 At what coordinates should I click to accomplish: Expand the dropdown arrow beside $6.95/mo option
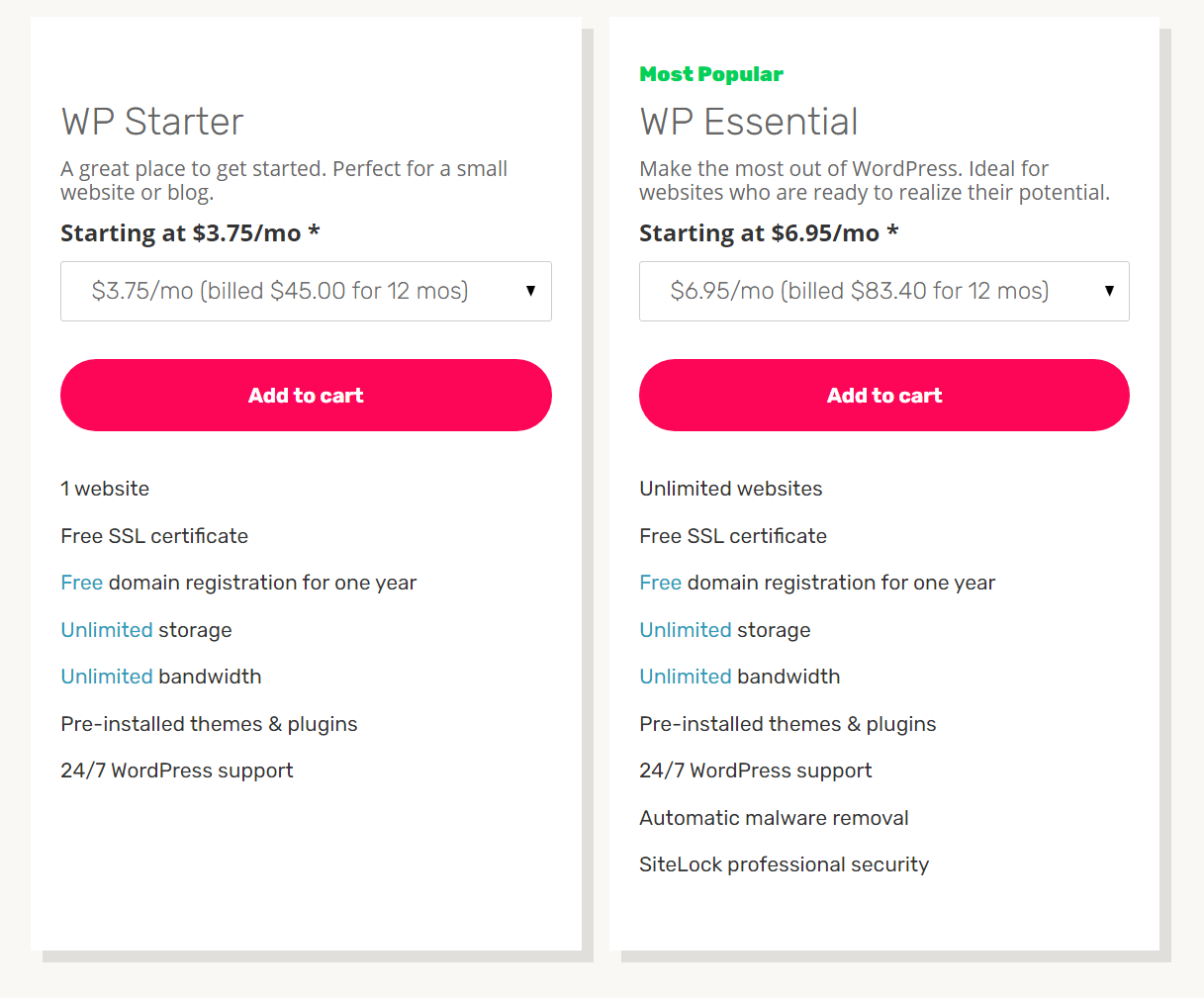coord(1110,291)
